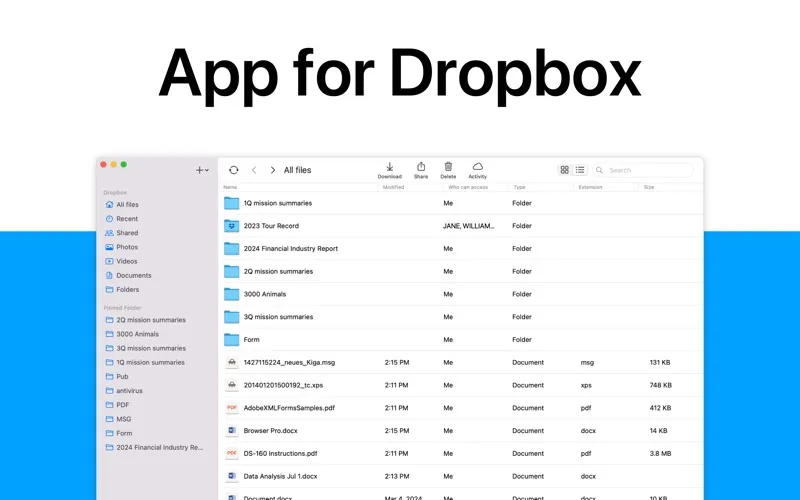
Task: Click the refresh sync icon
Action: [x=234, y=170]
